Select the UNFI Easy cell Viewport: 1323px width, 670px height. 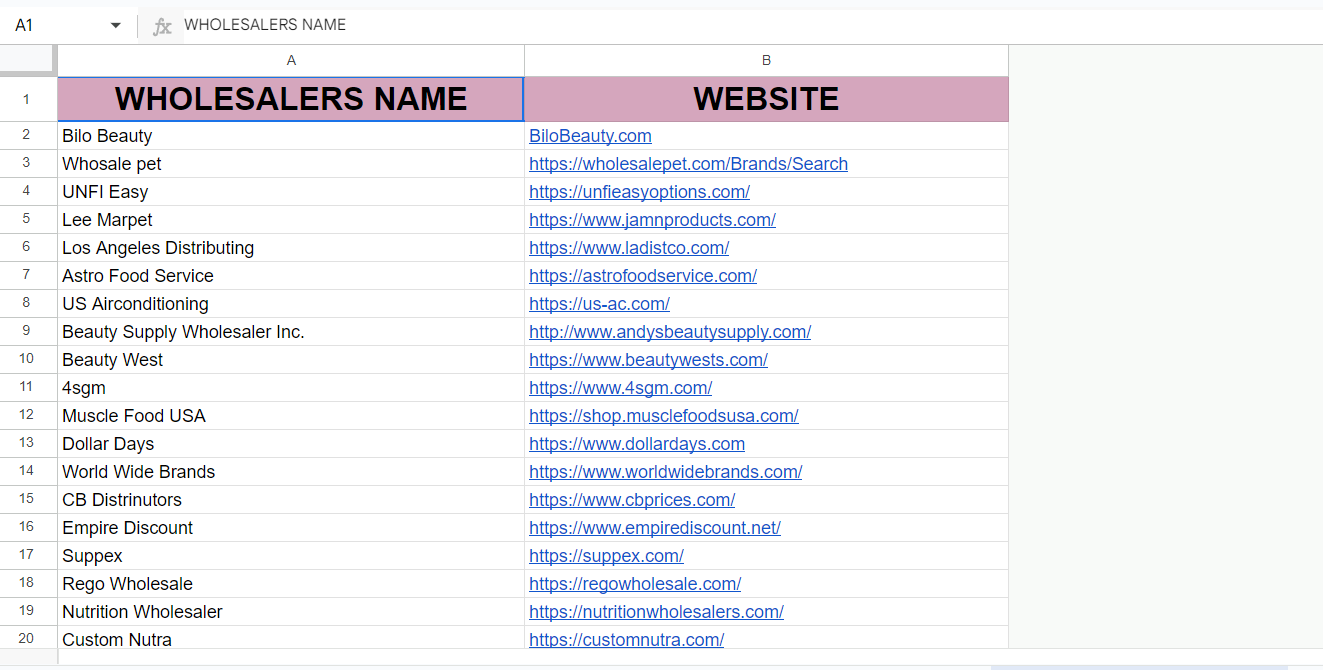291,192
